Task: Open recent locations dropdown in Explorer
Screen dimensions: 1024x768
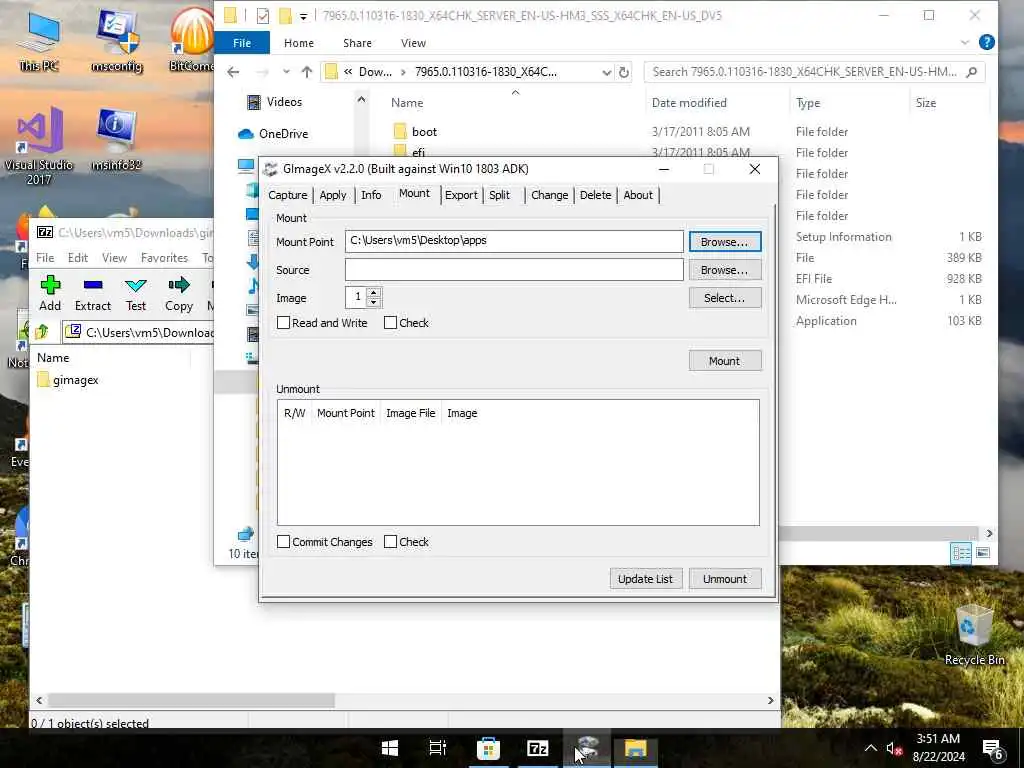Action: coord(286,72)
